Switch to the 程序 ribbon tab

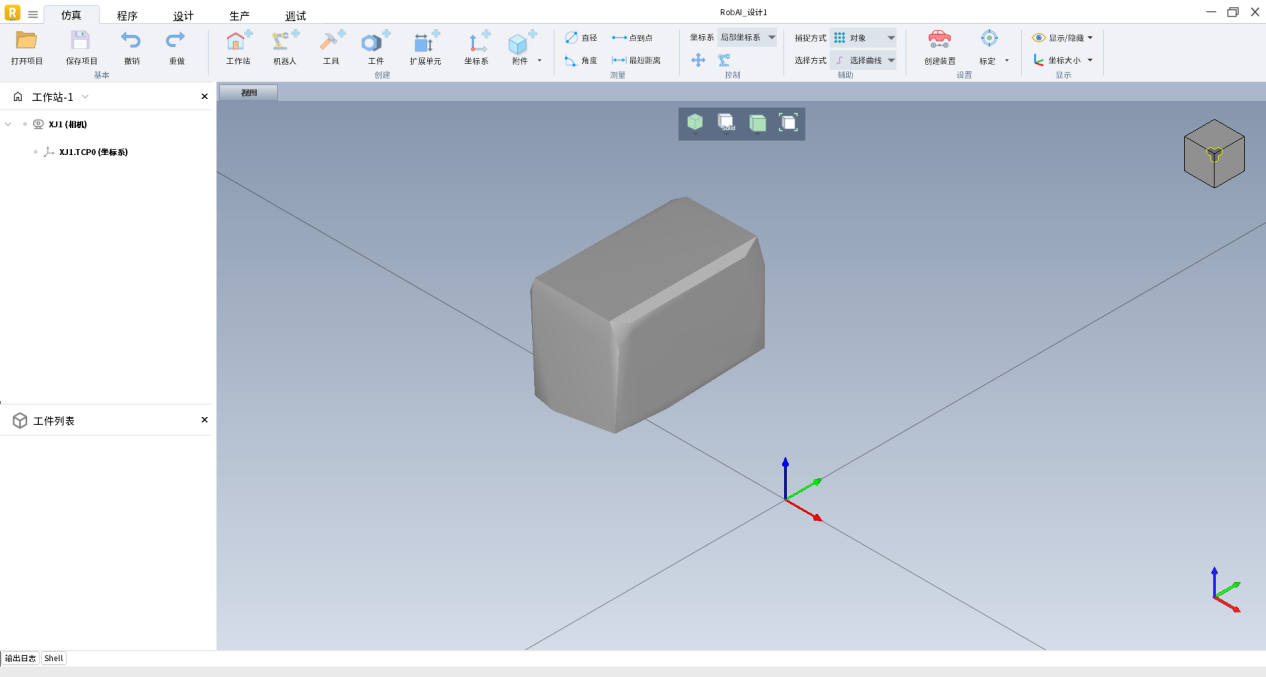click(127, 16)
